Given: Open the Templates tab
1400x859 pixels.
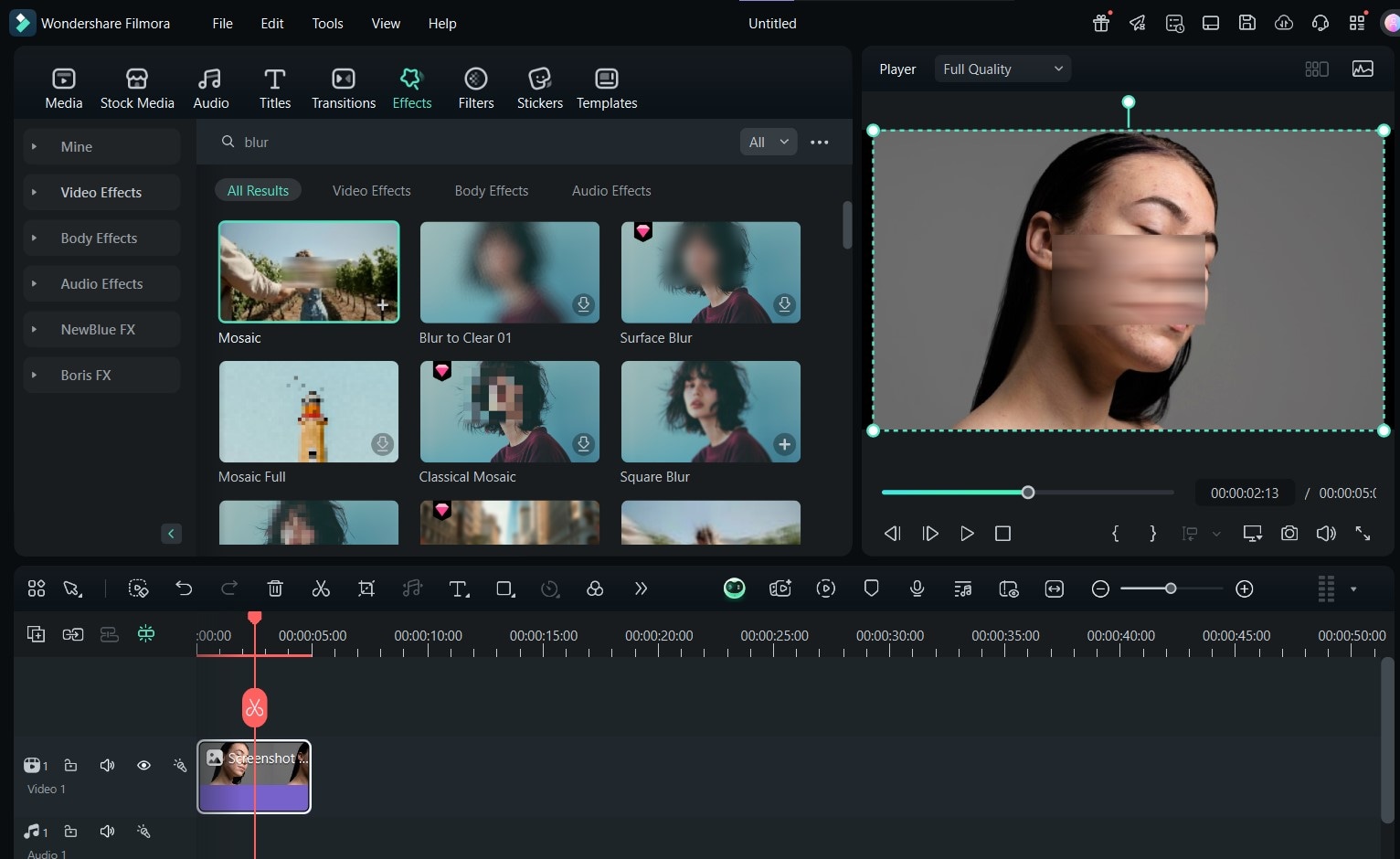Looking at the screenshot, I should (607, 89).
